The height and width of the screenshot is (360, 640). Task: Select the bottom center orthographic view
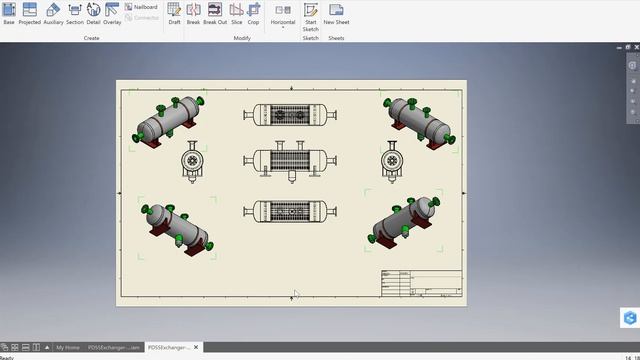point(290,211)
